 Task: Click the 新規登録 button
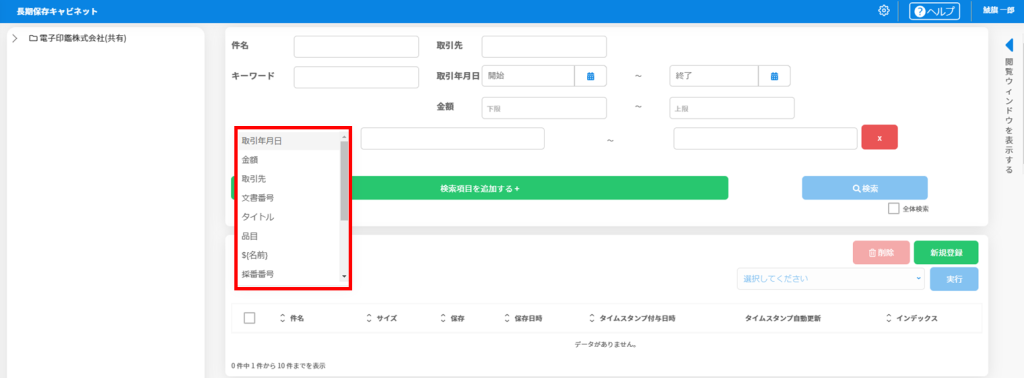click(x=946, y=252)
